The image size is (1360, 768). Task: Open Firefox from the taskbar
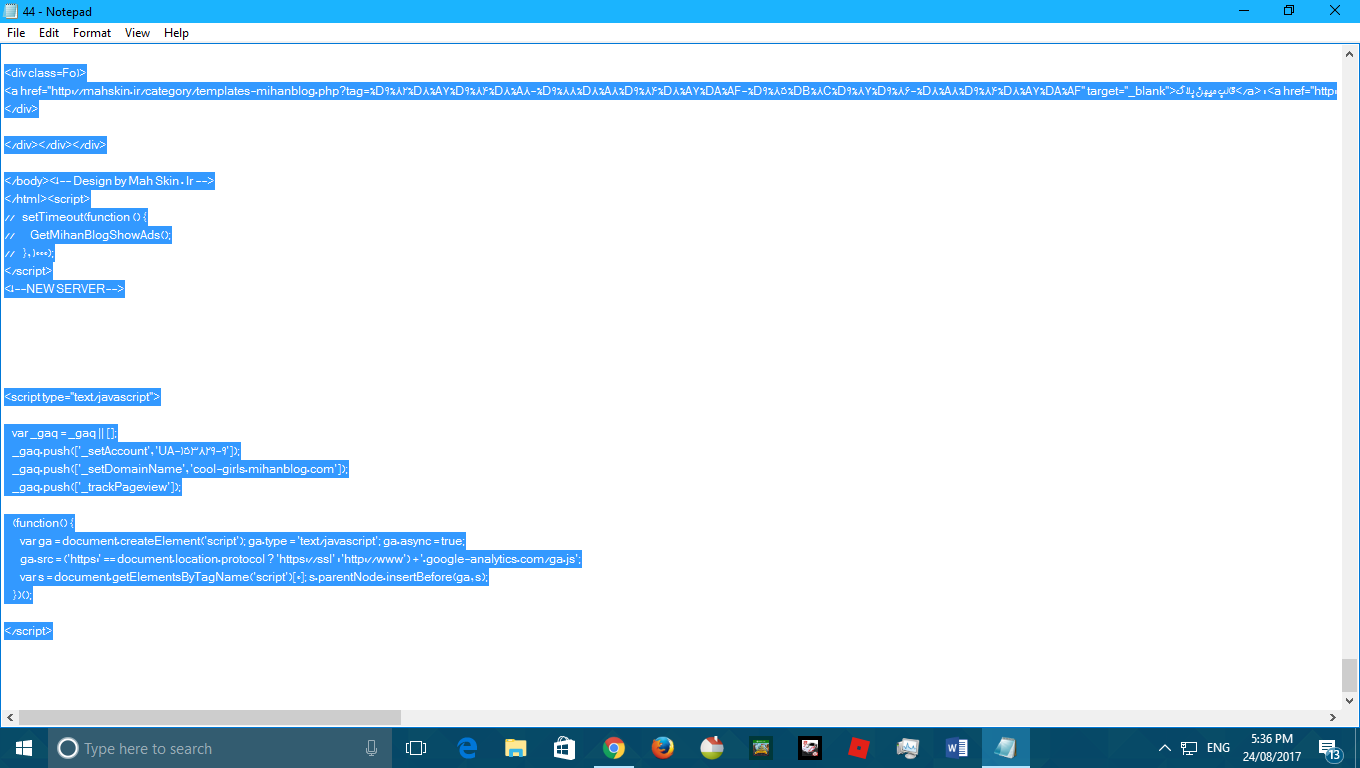(x=663, y=748)
